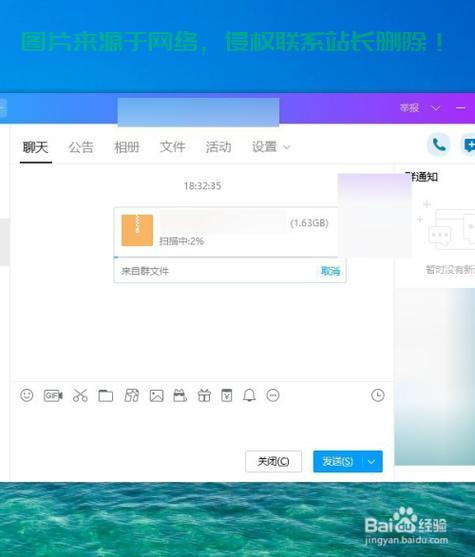Viewport: 475px width, 557px height.
Task: Open the 公告 tab
Action: point(81,147)
